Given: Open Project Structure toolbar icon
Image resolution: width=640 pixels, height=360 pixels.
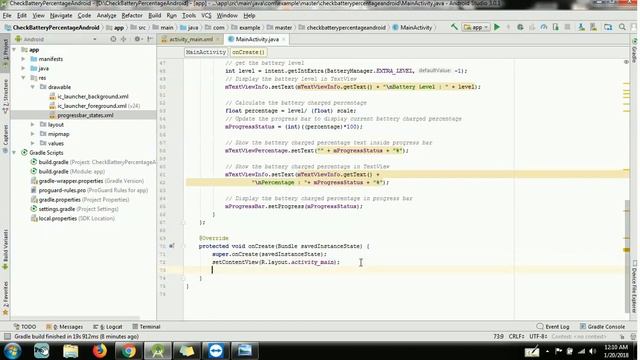Looking at the screenshot, I should click(x=608, y=27).
